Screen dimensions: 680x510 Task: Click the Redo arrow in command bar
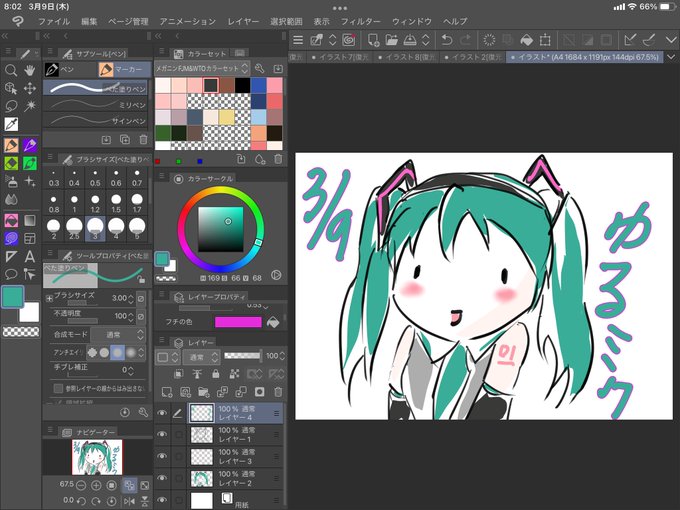pos(466,40)
